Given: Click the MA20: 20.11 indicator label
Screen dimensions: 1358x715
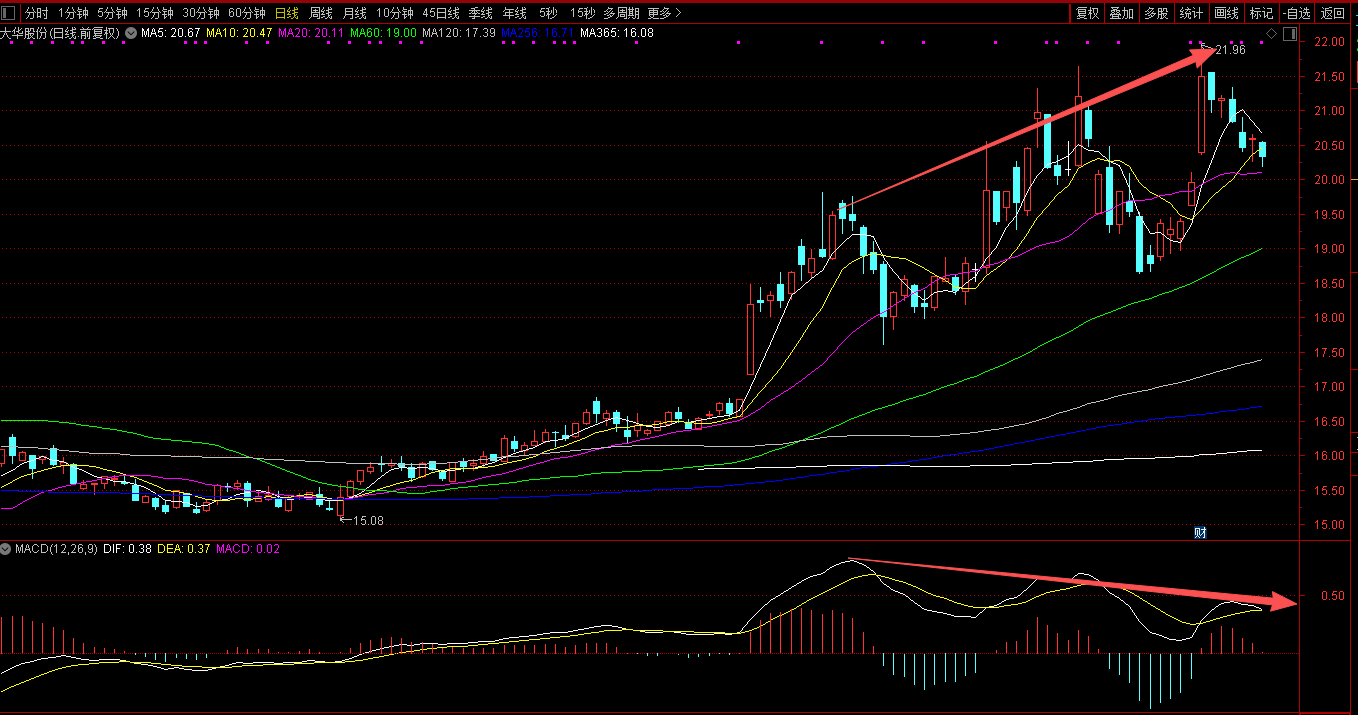Looking at the screenshot, I should point(311,33).
